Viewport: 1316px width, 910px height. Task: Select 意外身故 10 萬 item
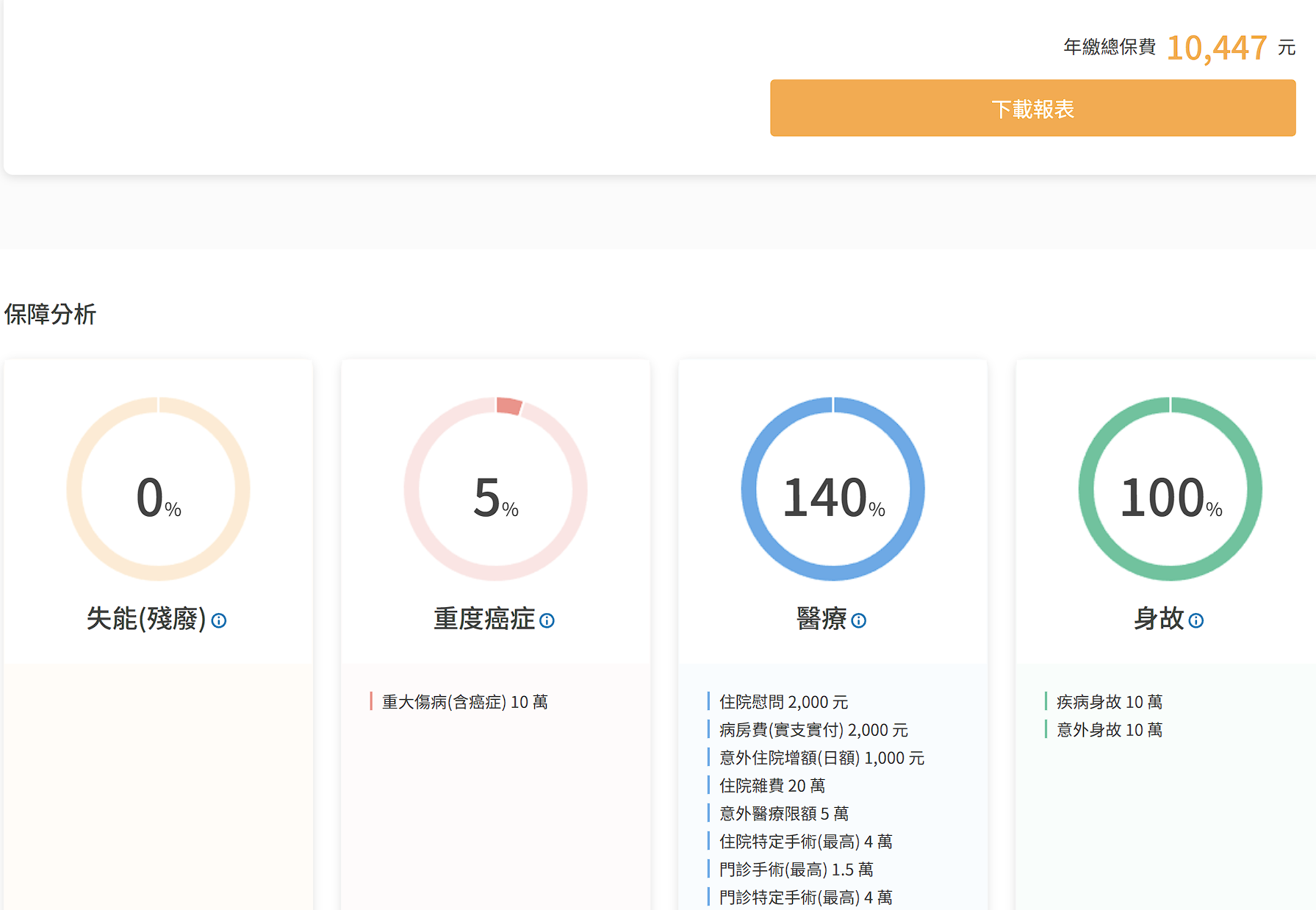point(1109,730)
